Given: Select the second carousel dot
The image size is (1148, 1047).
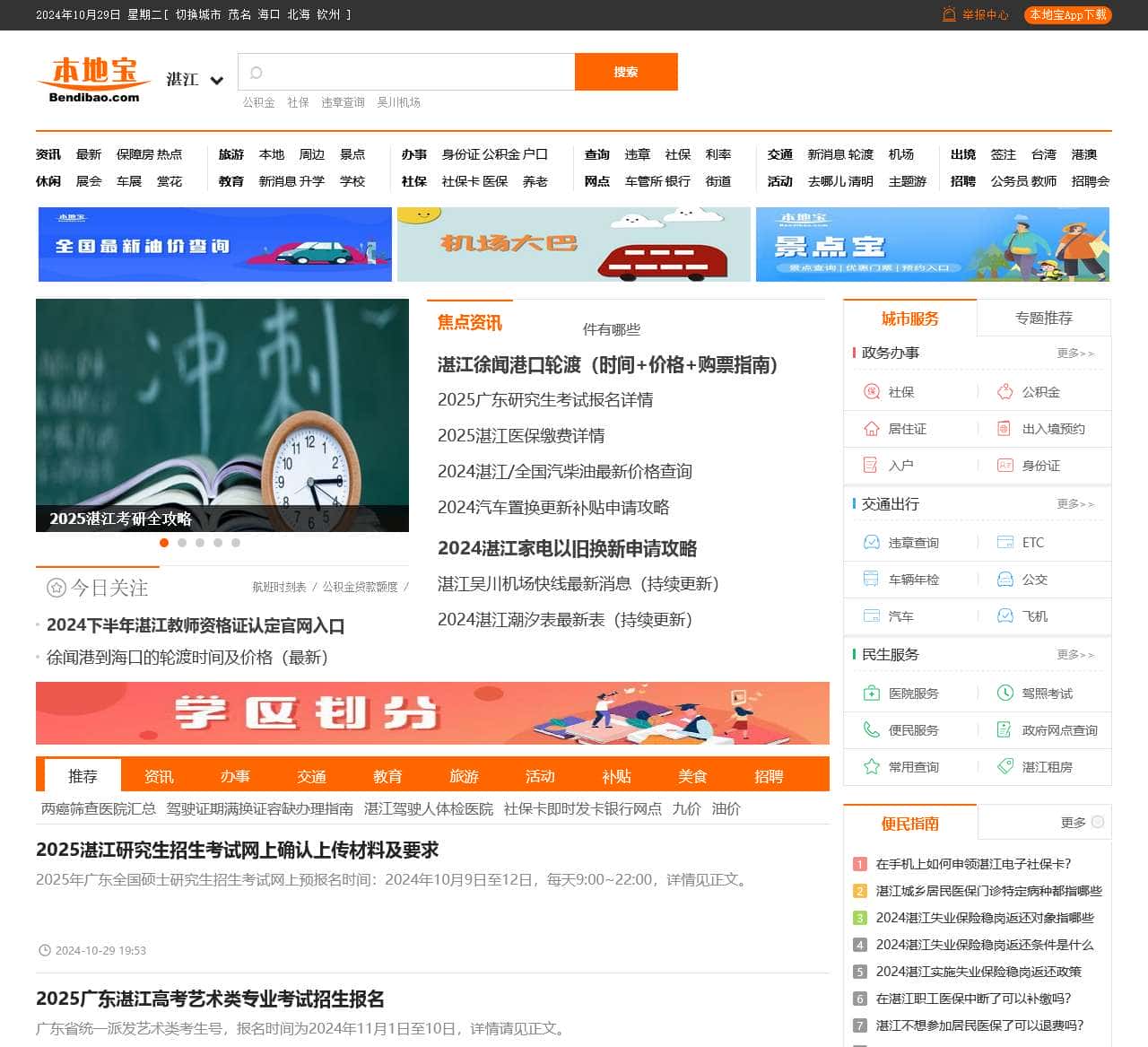Looking at the screenshot, I should [182, 543].
